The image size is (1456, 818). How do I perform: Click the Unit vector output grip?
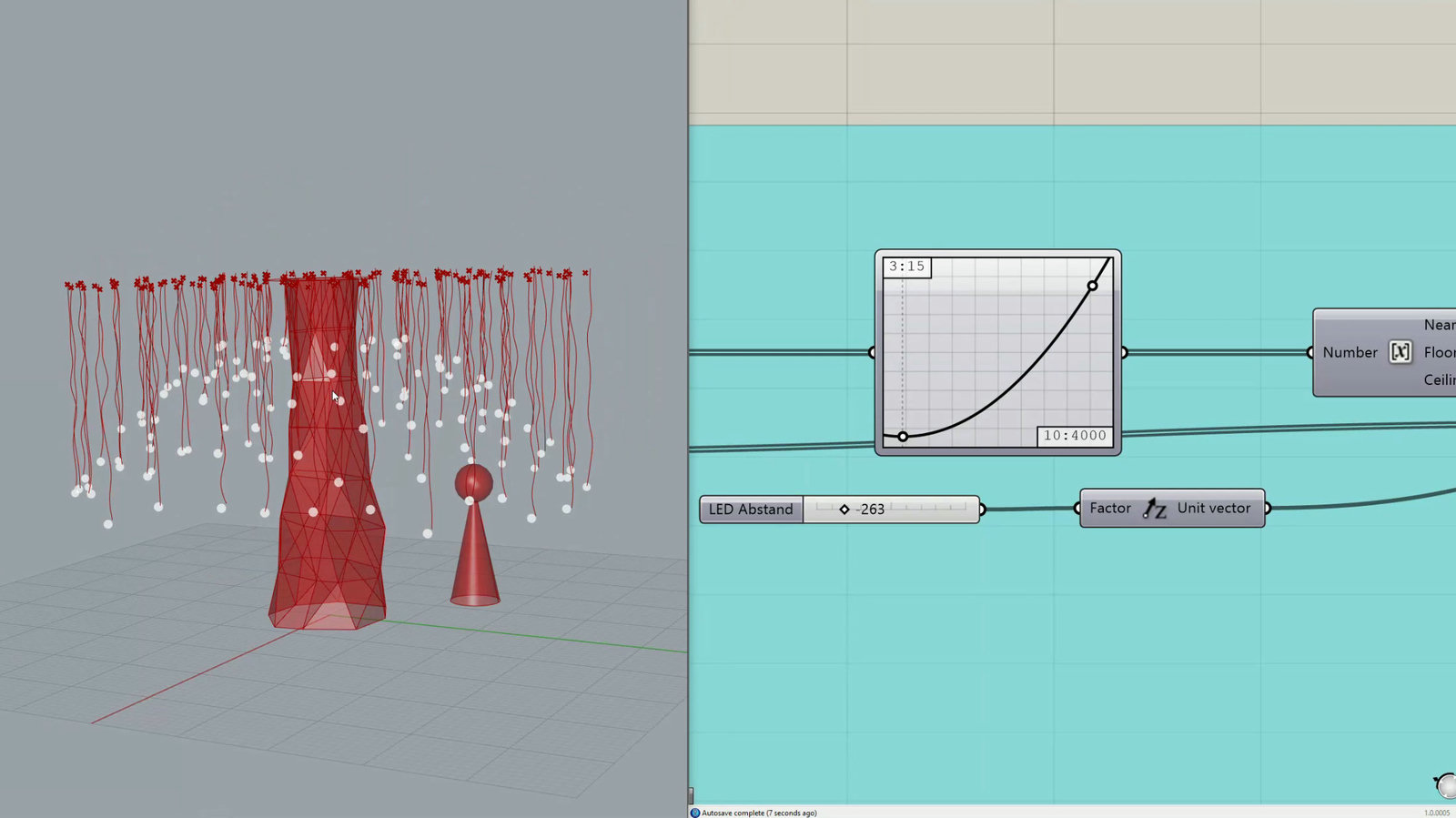[1268, 509]
